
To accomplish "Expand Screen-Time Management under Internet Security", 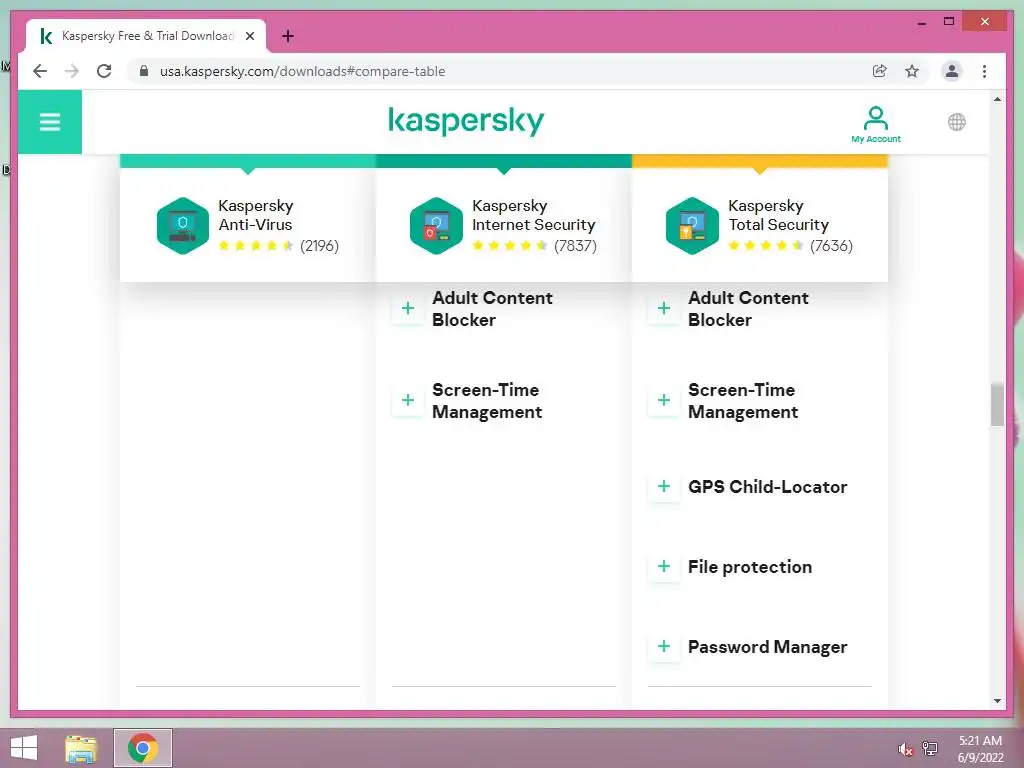I will [x=408, y=400].
